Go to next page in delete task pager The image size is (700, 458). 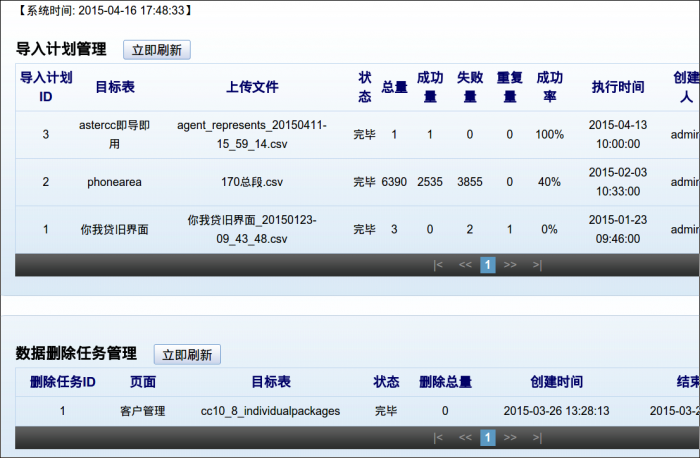(510, 437)
